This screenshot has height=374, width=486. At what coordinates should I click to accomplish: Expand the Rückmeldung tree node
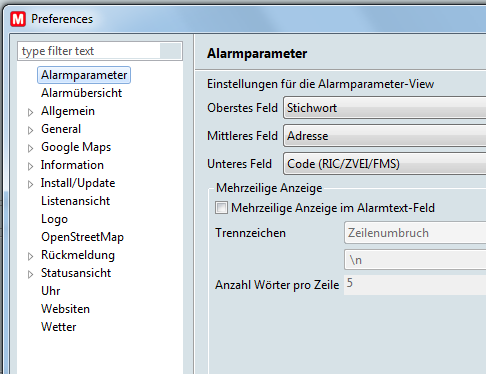tap(30, 256)
